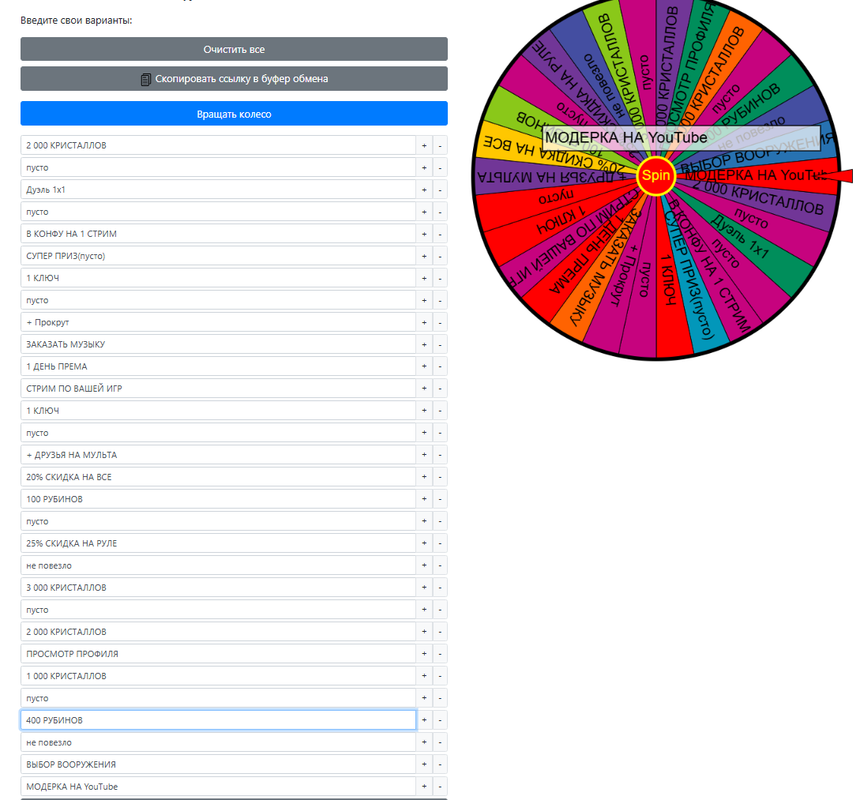Remove the + Прокрут entry
Screen dimensions: 860x800
440,322
